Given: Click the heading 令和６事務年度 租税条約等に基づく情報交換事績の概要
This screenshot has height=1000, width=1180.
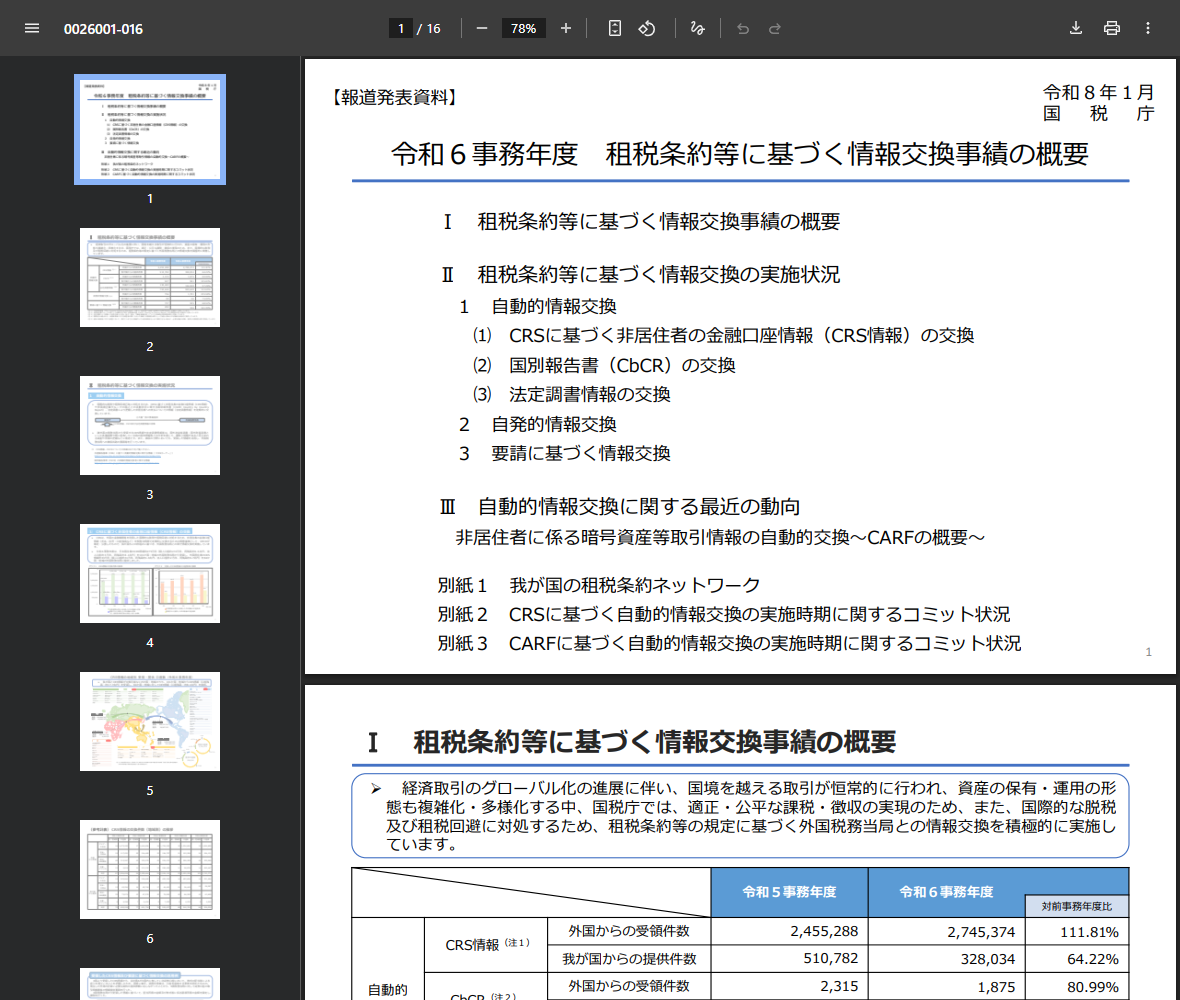Looking at the screenshot, I should tap(740, 154).
